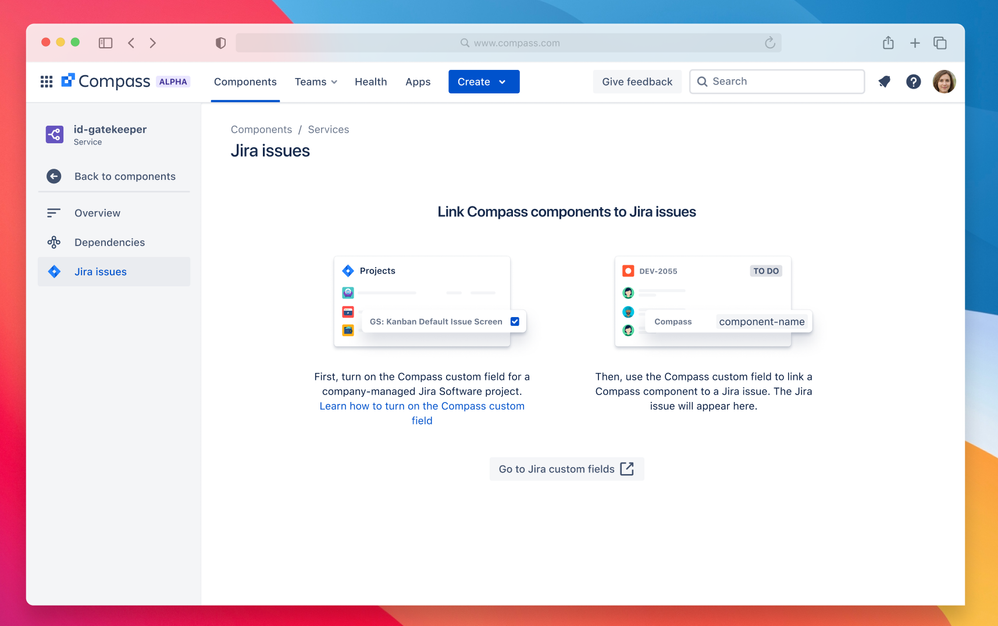Click the external link icon on Jira button
Image resolution: width=998 pixels, height=626 pixels.
[x=627, y=469]
